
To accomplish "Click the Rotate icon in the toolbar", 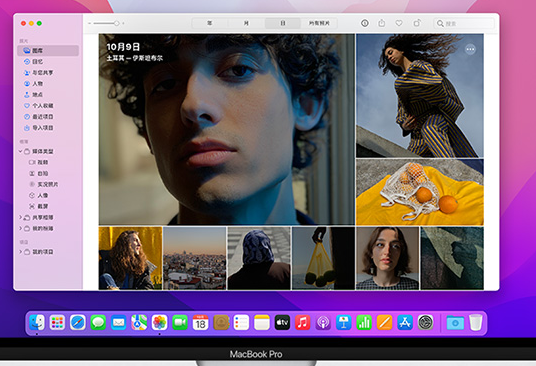I will (x=416, y=23).
